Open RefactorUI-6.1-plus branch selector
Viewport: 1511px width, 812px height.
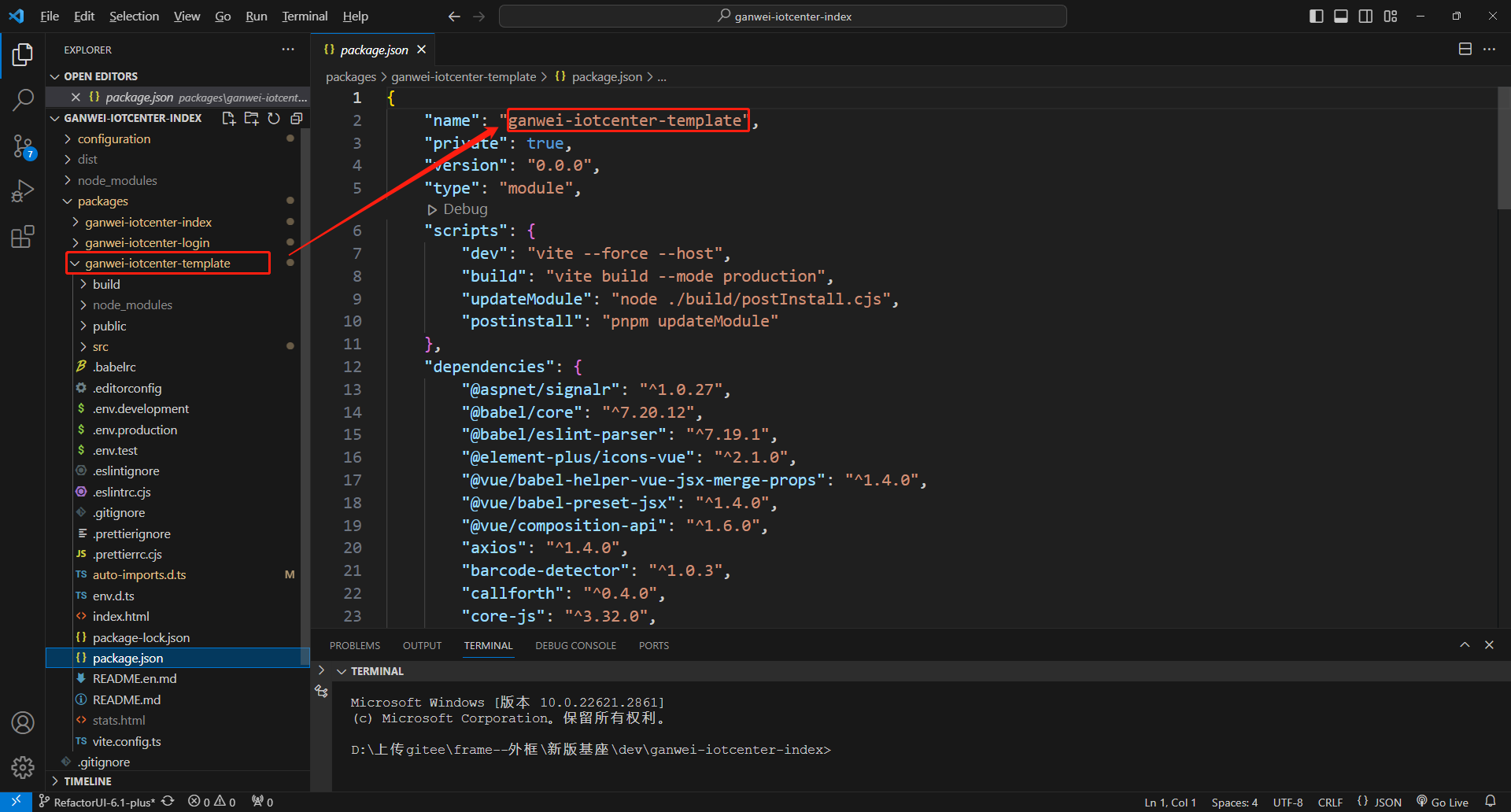[x=97, y=802]
